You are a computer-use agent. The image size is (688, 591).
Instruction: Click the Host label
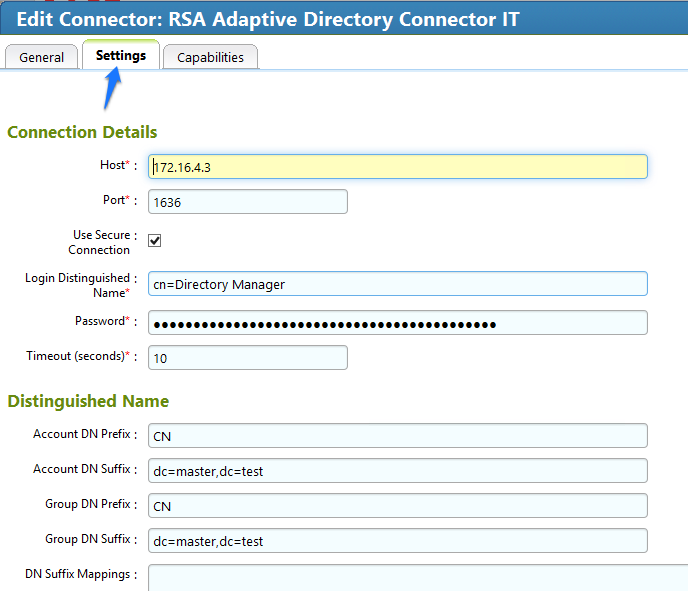115,165
